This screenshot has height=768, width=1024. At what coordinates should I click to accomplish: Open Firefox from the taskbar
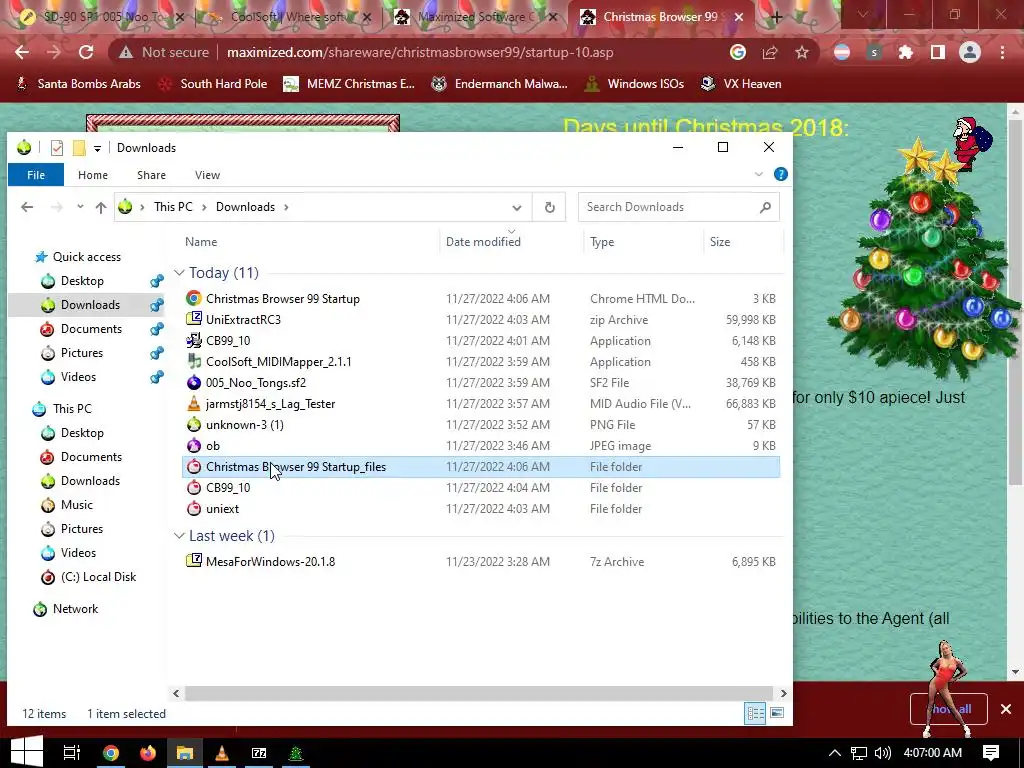[x=148, y=753]
